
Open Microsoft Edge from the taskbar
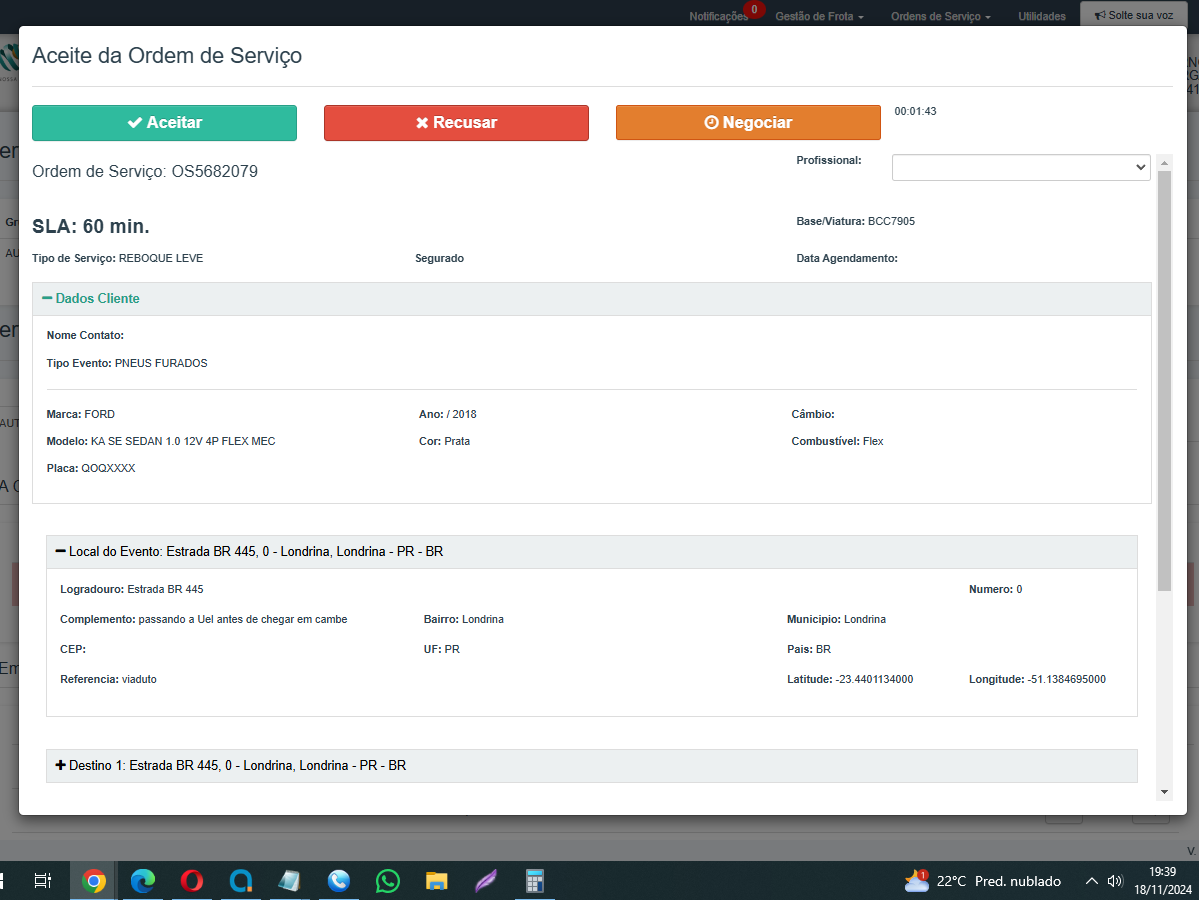142,881
